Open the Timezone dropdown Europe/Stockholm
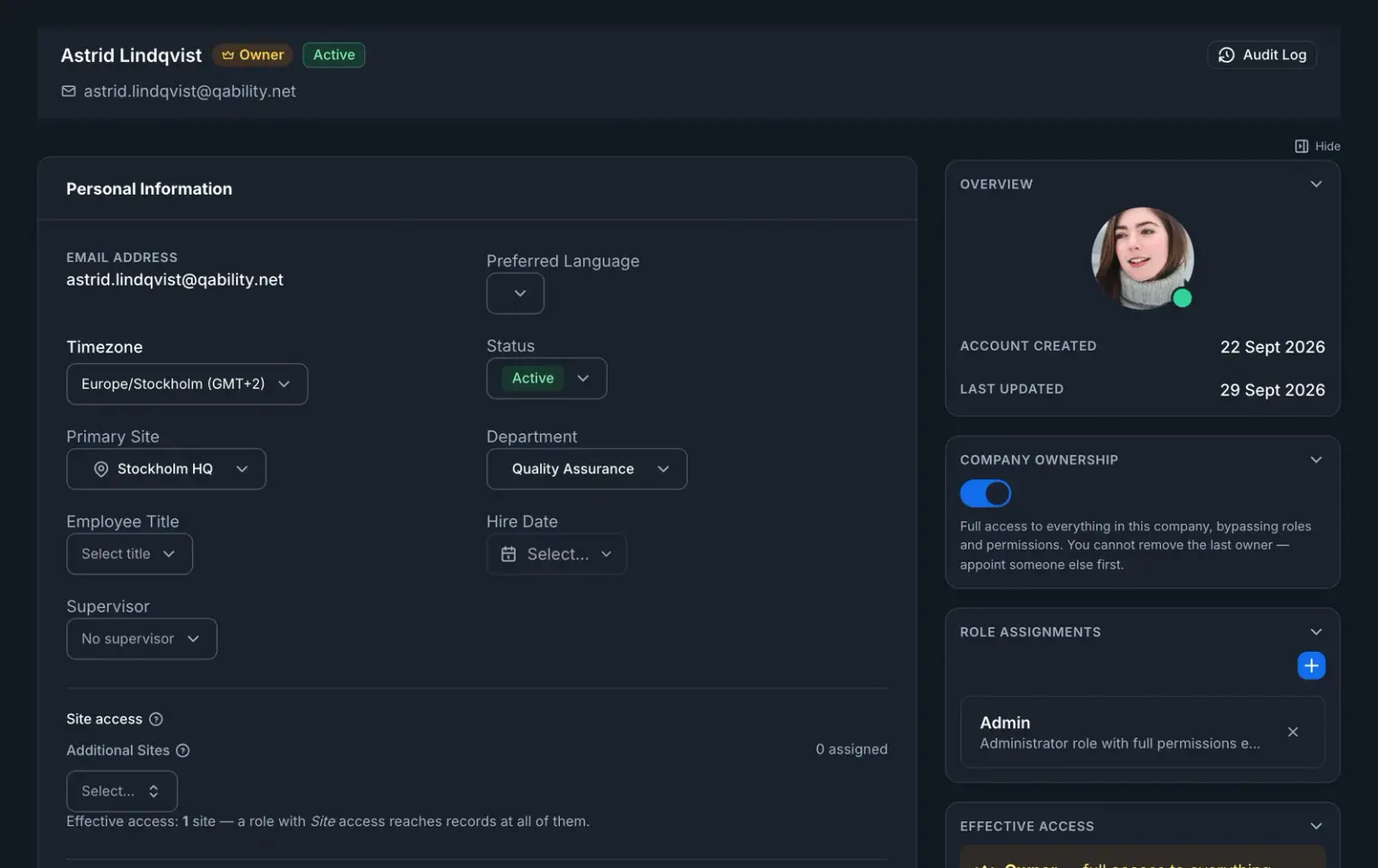 187,384
